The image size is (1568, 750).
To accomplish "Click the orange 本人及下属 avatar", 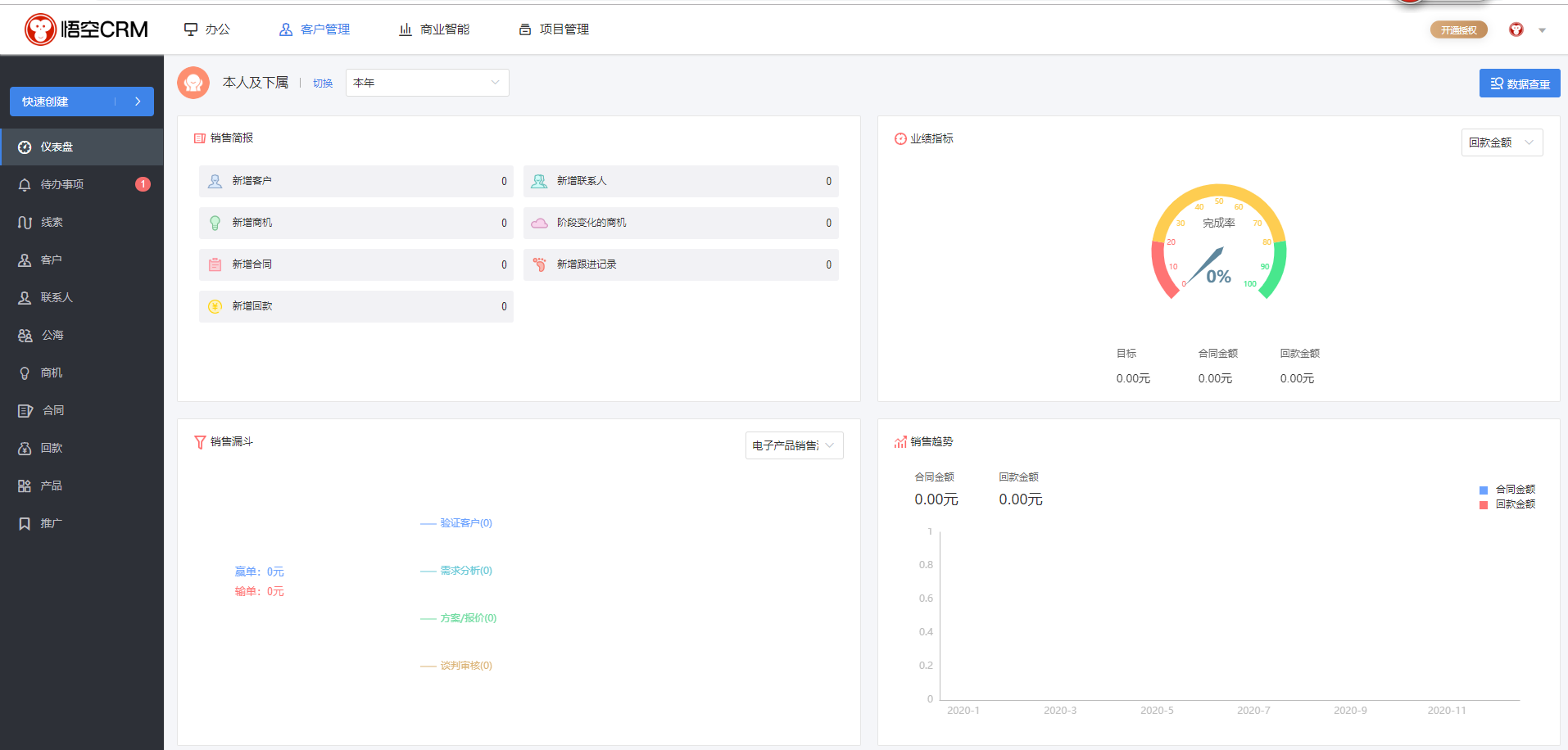I will click(193, 83).
